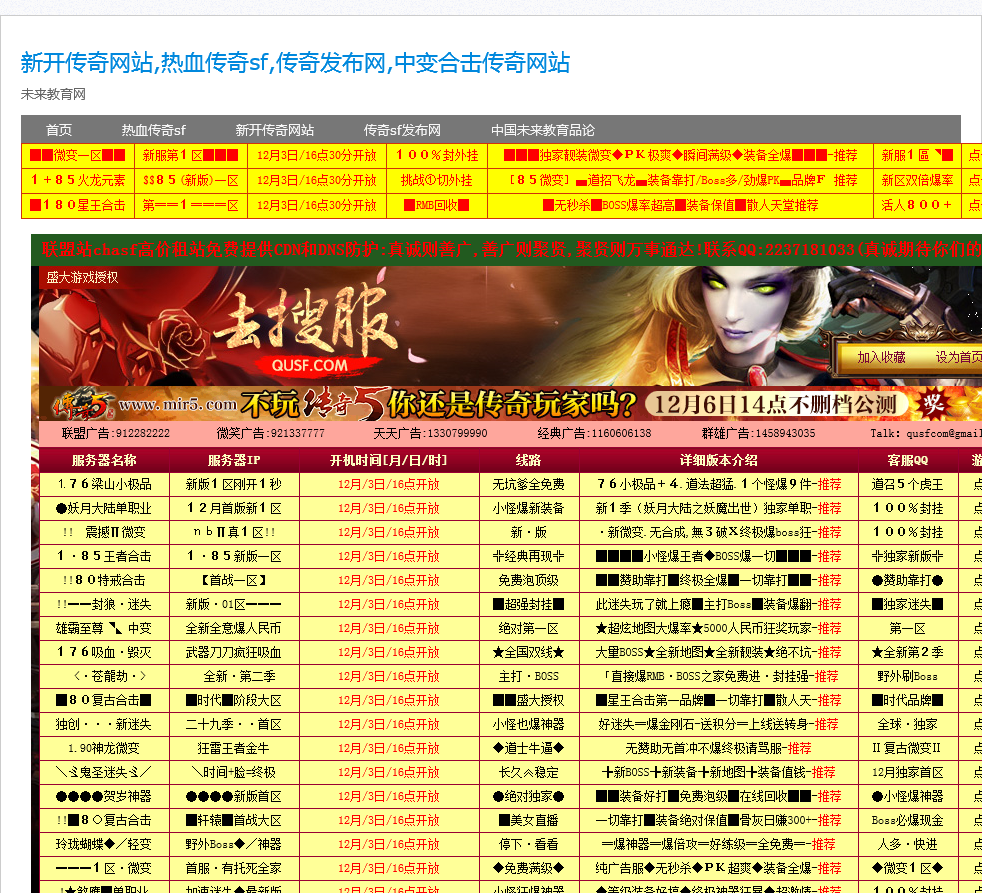Click the 活人800+ ad cell
This screenshot has width=982, height=893.
coord(917,205)
